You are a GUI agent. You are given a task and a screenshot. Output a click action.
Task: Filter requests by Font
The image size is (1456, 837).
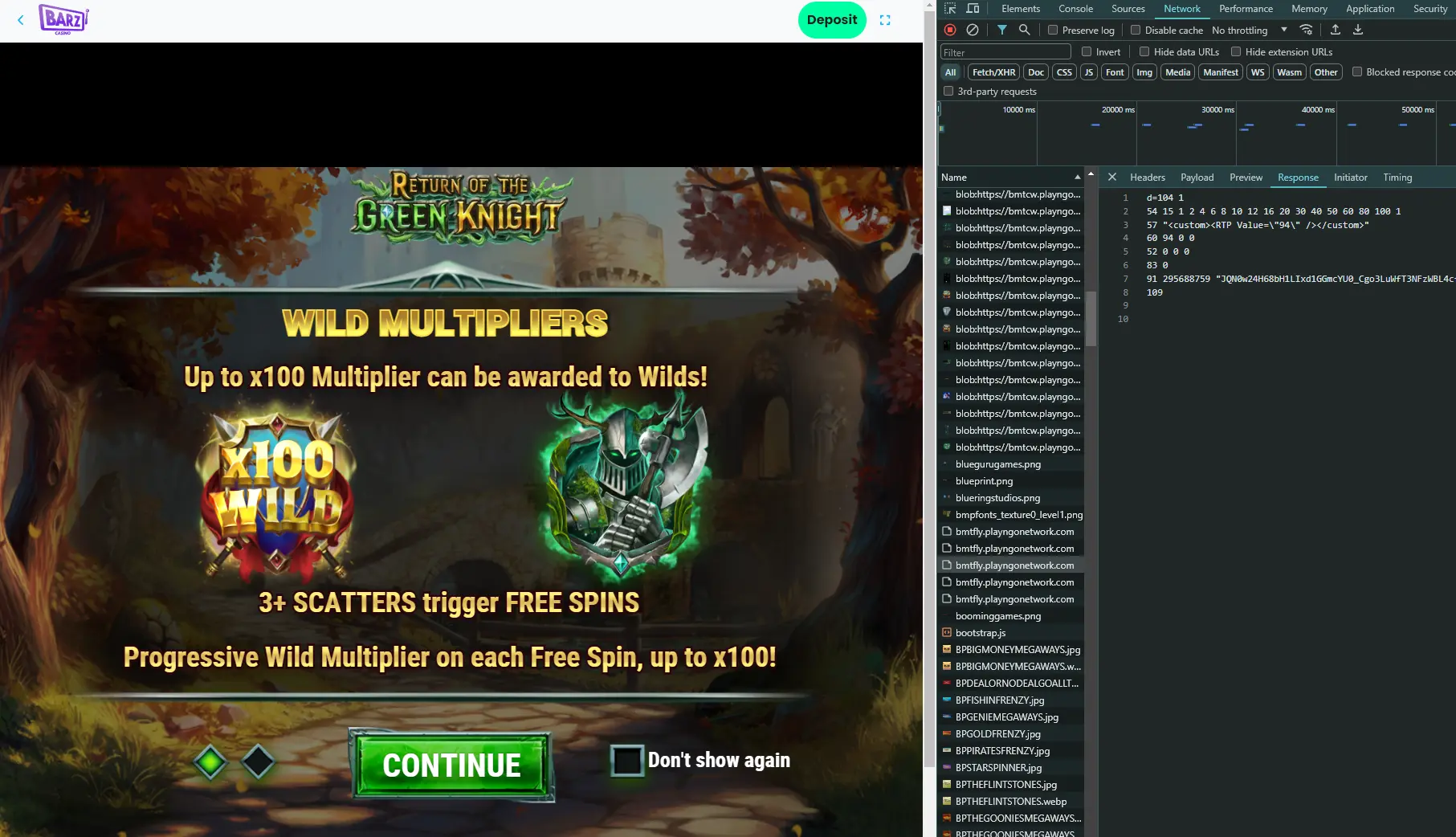[x=1115, y=72]
